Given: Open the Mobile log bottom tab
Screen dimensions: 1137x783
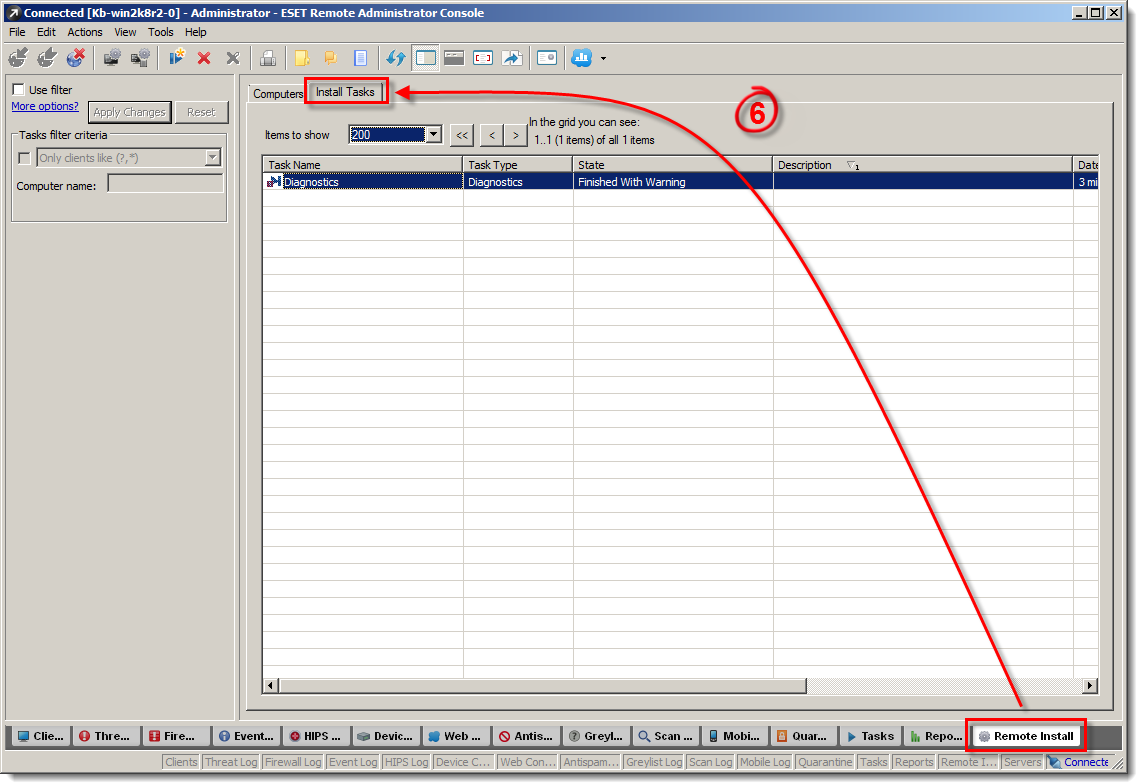Looking at the screenshot, I should point(737,736).
